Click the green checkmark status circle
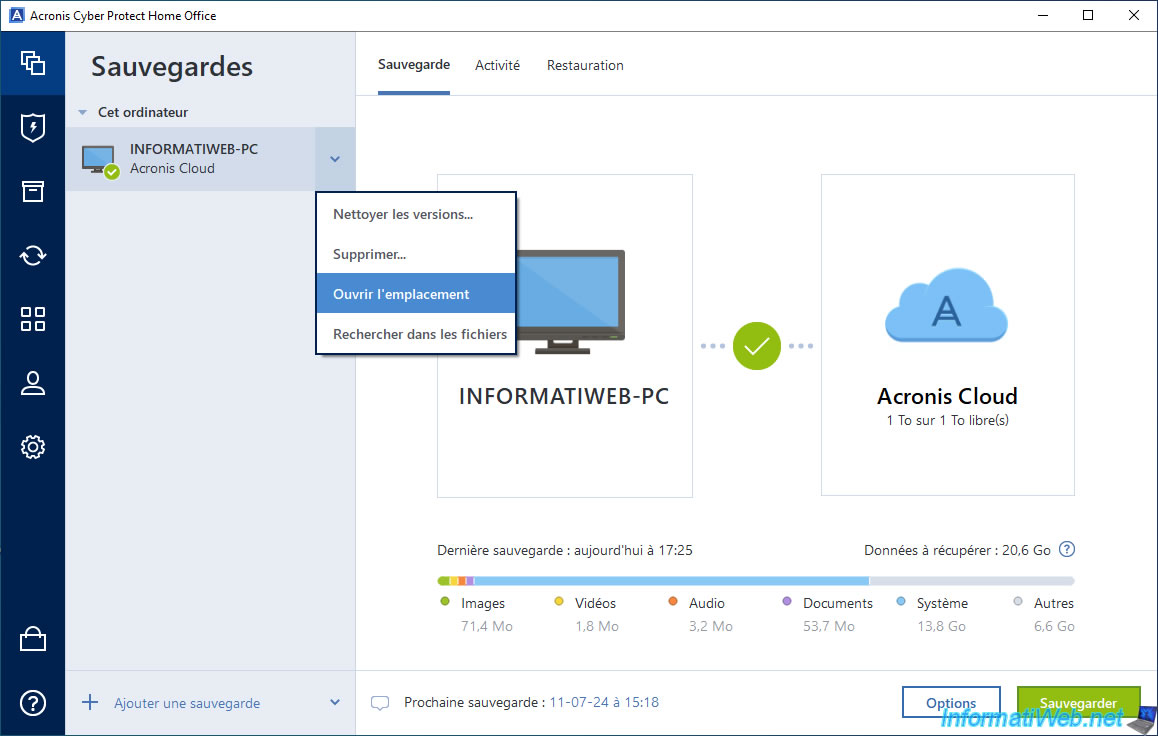Screen dimensions: 1158x736 [x=757, y=345]
